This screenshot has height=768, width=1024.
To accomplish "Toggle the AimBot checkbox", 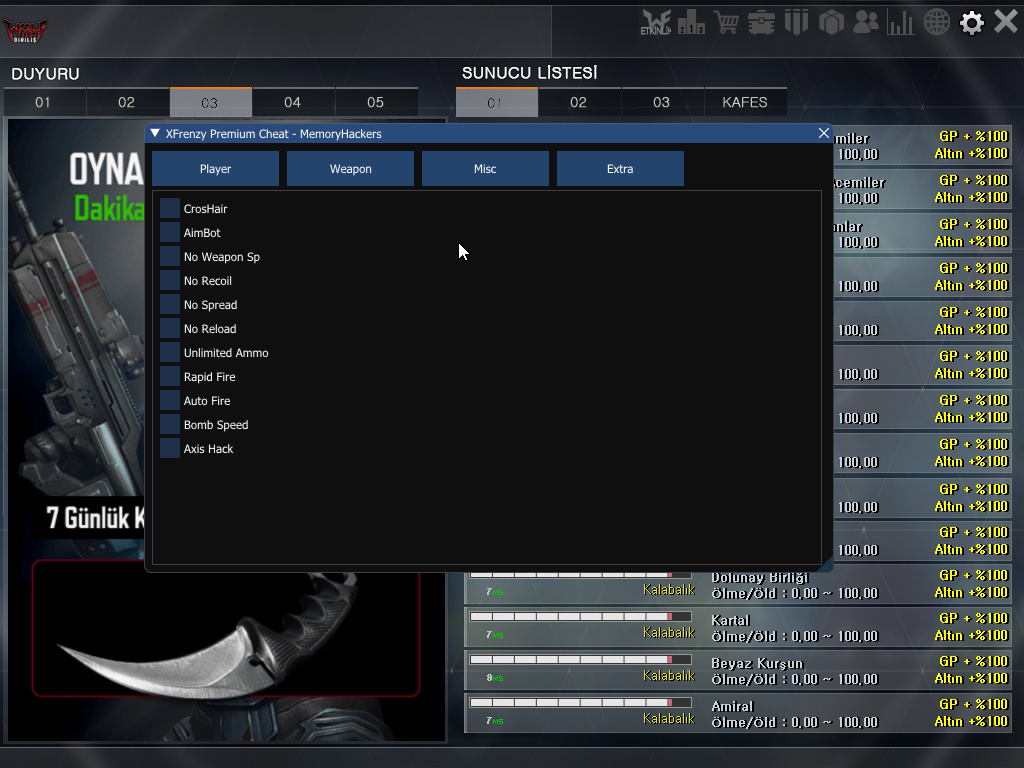I will click(x=170, y=232).
